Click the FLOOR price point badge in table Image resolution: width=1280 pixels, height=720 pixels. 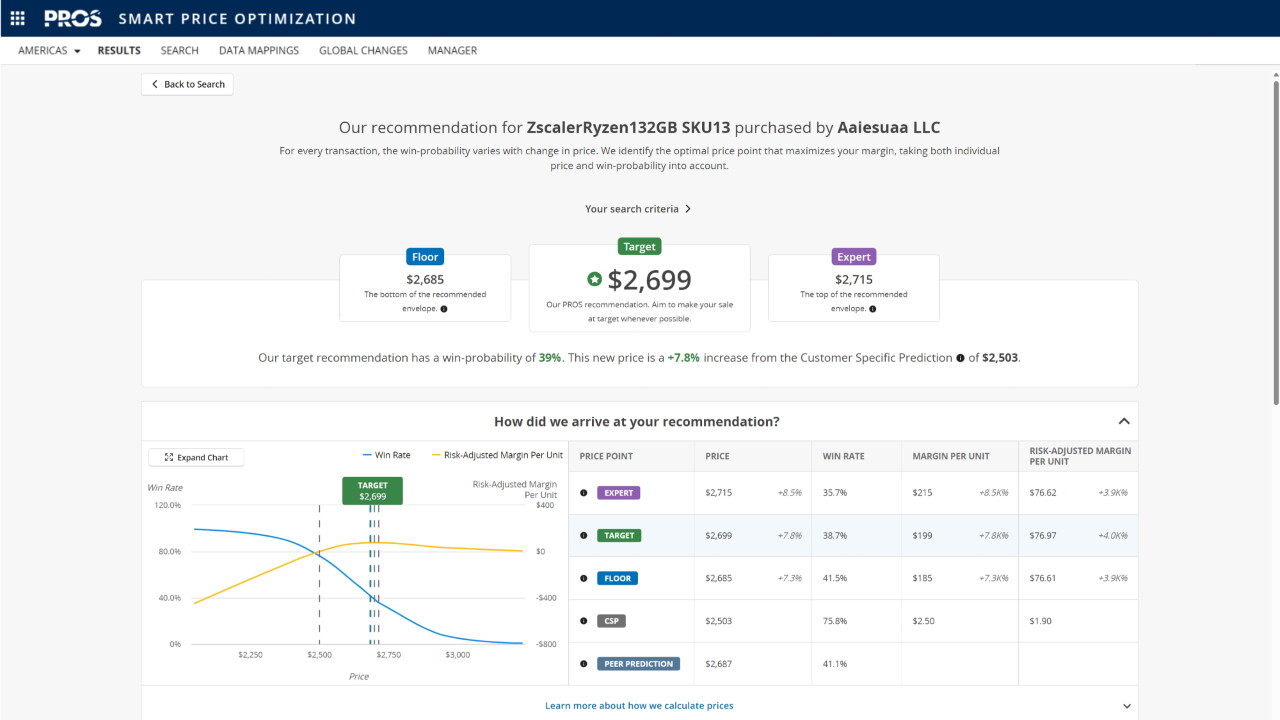(617, 578)
